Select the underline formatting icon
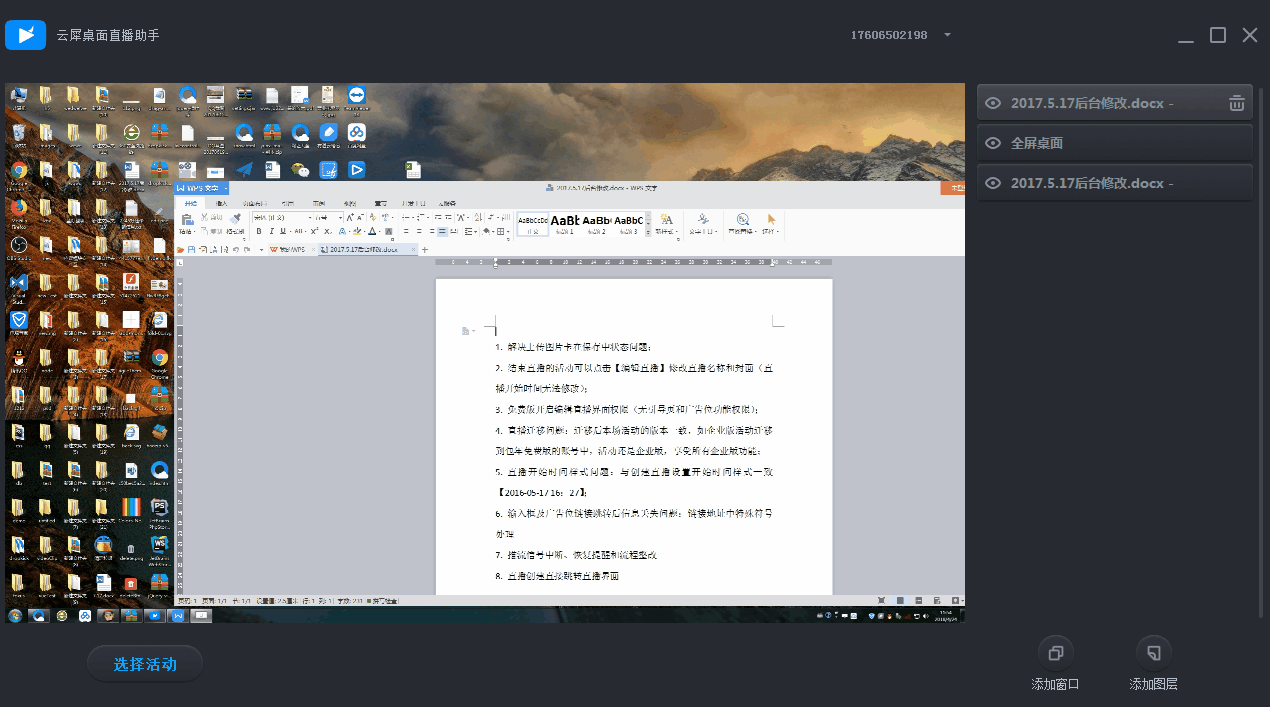Viewport: 1270px width, 707px height. tap(281, 231)
